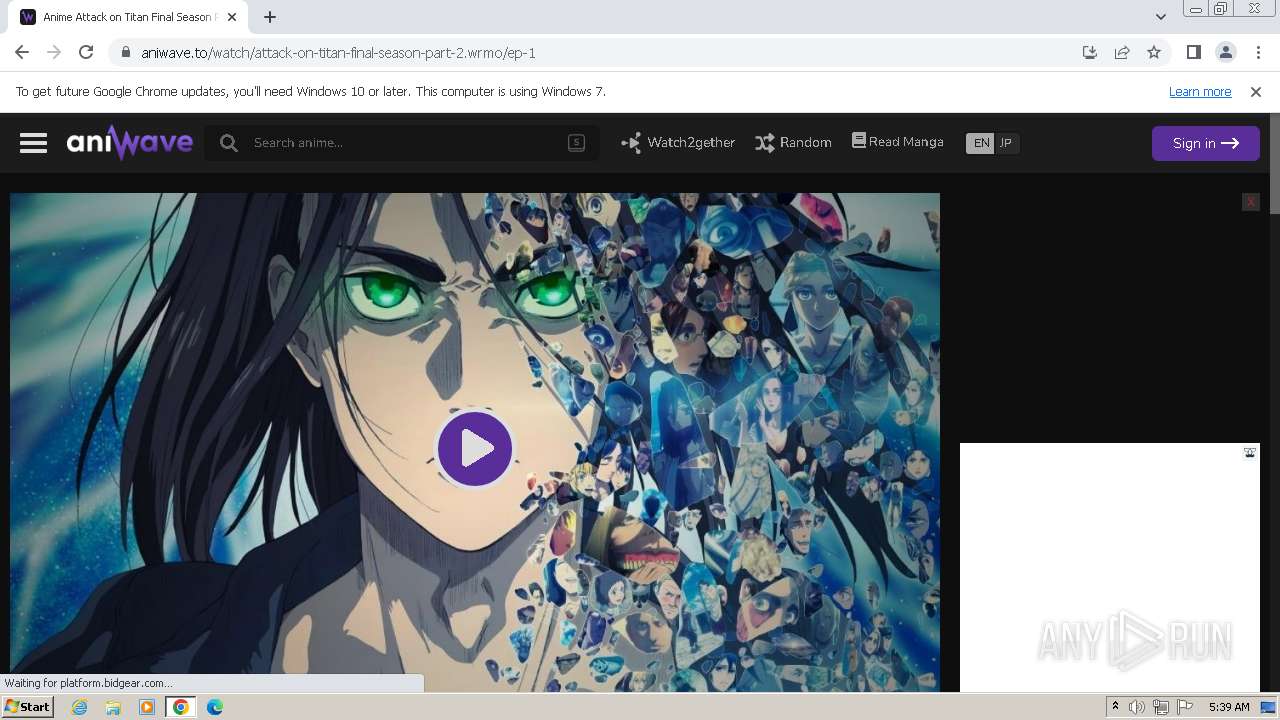Open File Explorer from taskbar
The width and height of the screenshot is (1280, 720).
(113, 707)
